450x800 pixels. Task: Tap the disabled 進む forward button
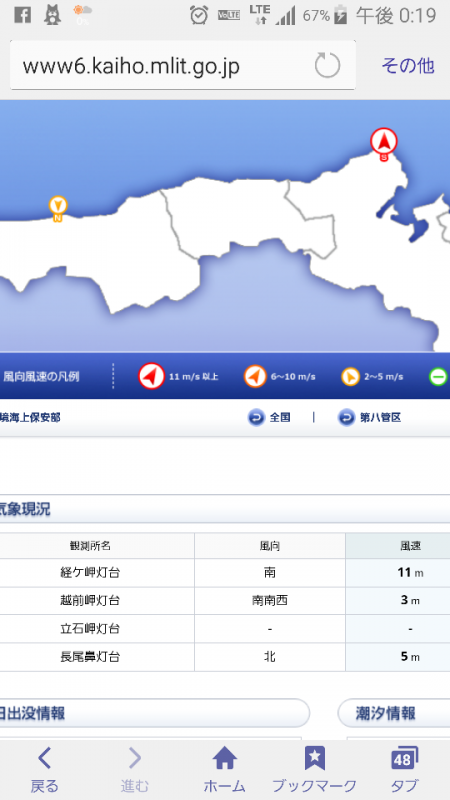[x=135, y=769]
